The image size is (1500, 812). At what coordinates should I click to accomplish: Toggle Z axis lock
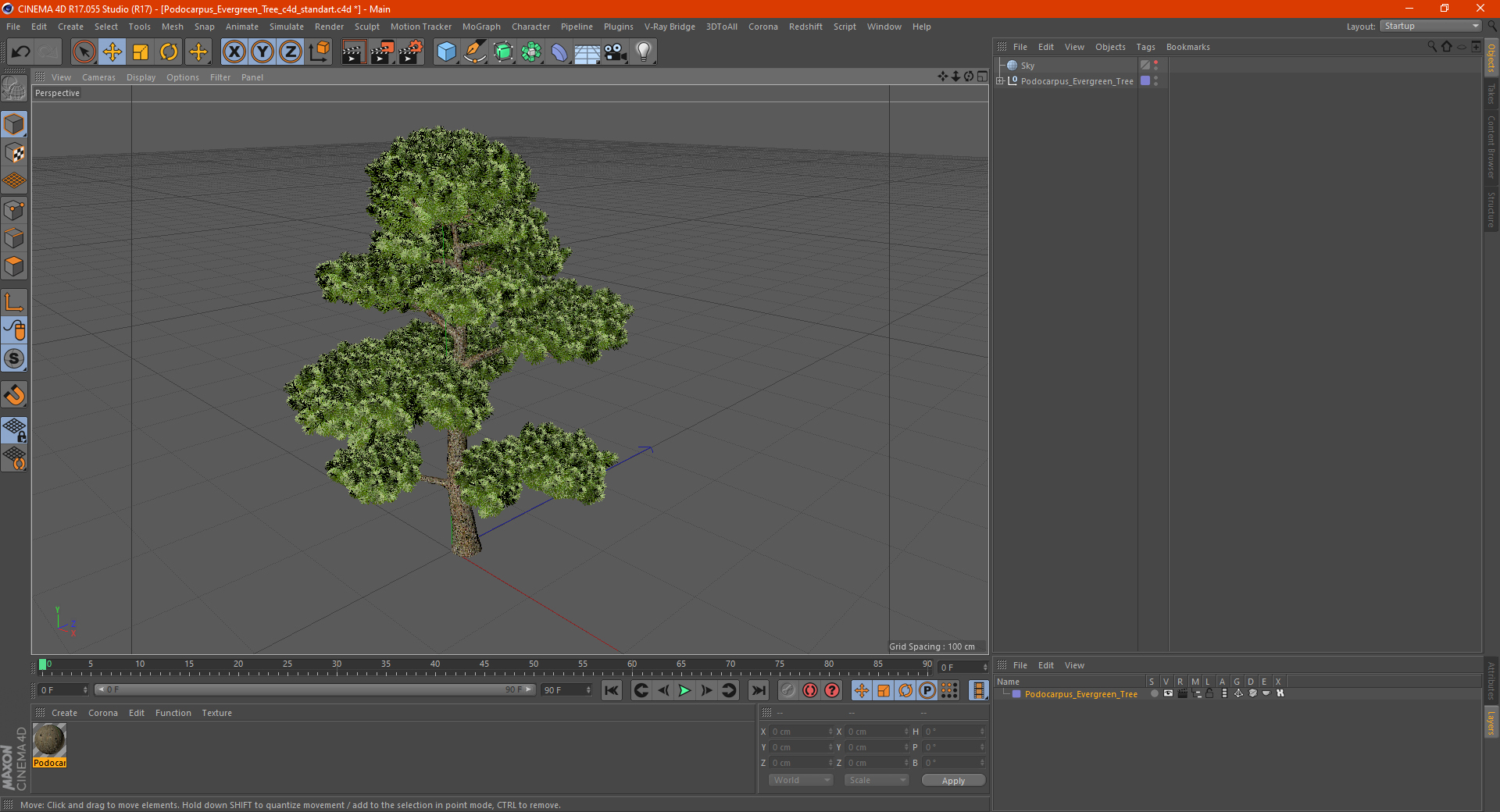point(291,52)
